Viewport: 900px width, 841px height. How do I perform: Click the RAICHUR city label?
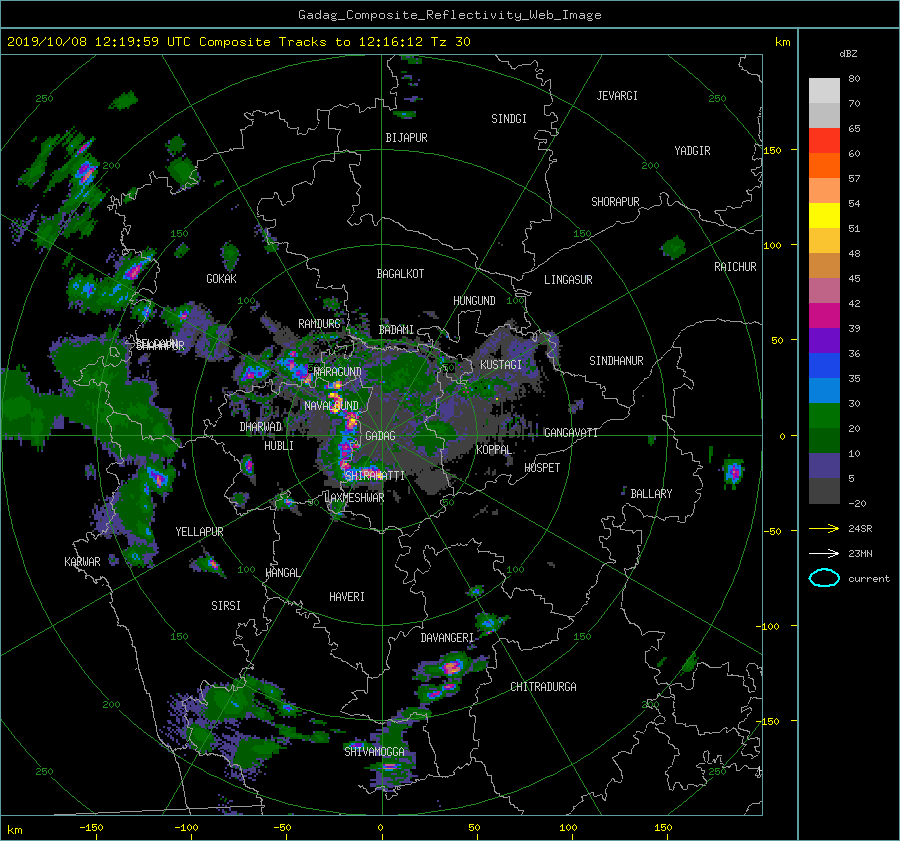735,267
